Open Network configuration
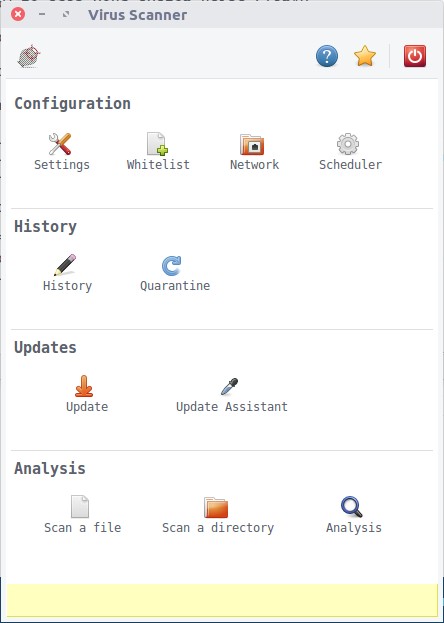 pyautogui.click(x=254, y=152)
